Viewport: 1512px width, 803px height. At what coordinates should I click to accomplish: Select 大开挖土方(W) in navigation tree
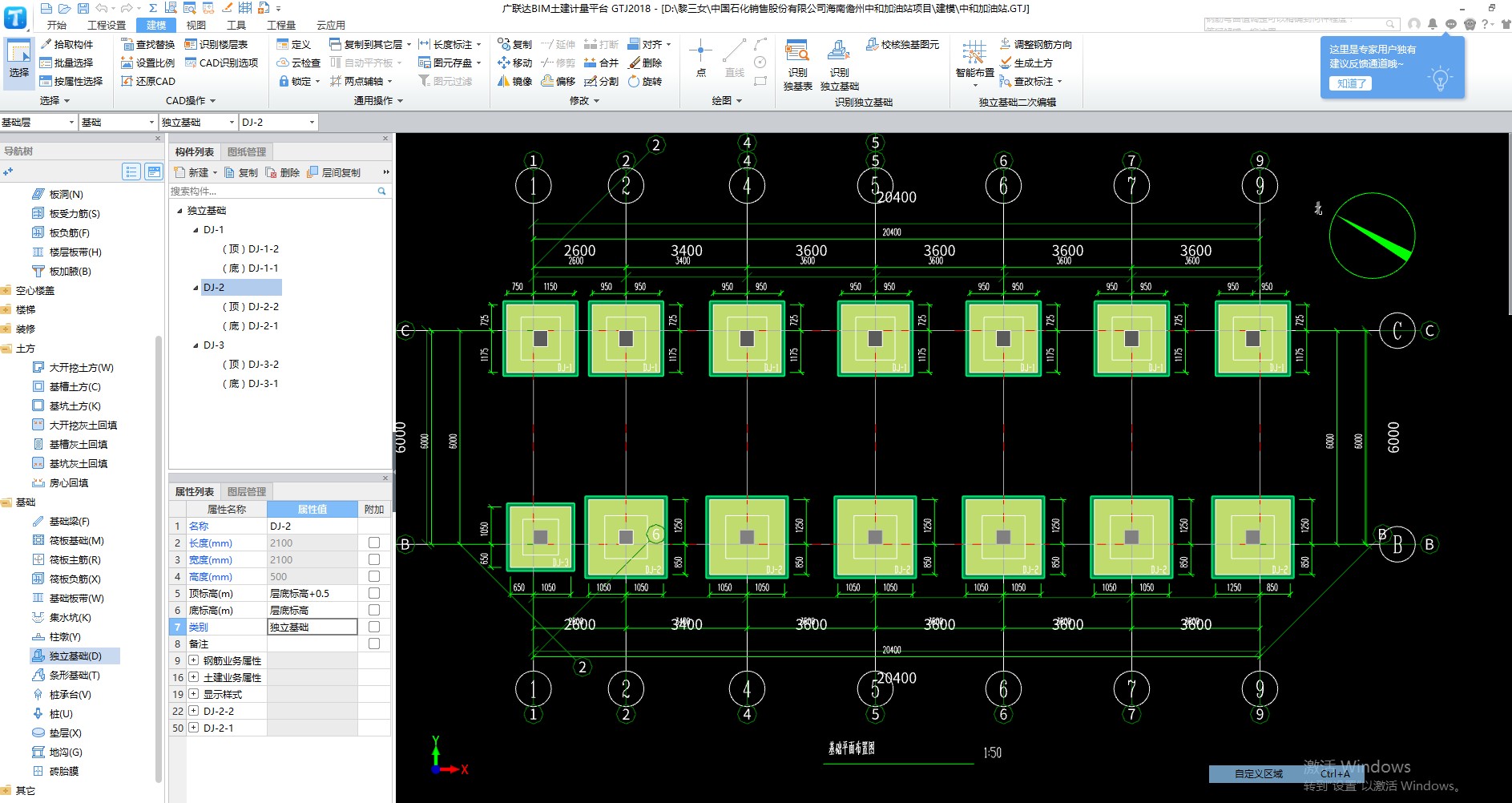pos(73,368)
